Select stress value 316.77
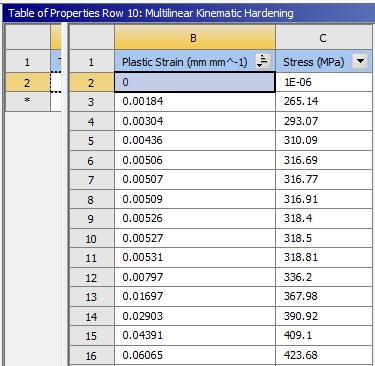 (324, 179)
